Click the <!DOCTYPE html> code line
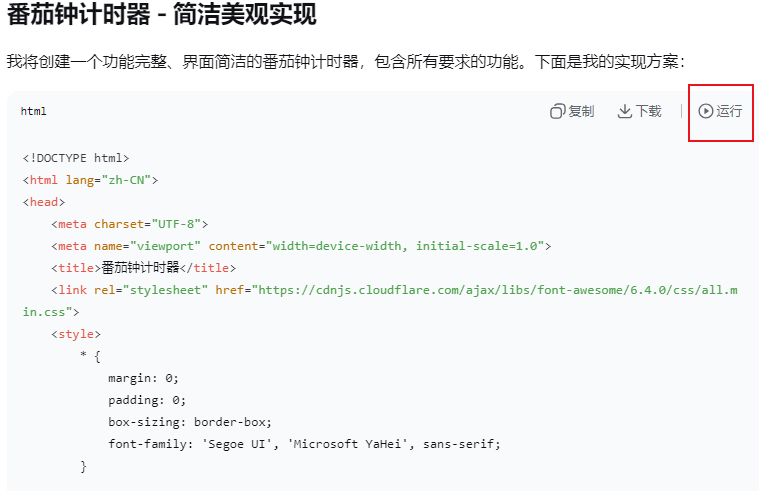 point(76,158)
